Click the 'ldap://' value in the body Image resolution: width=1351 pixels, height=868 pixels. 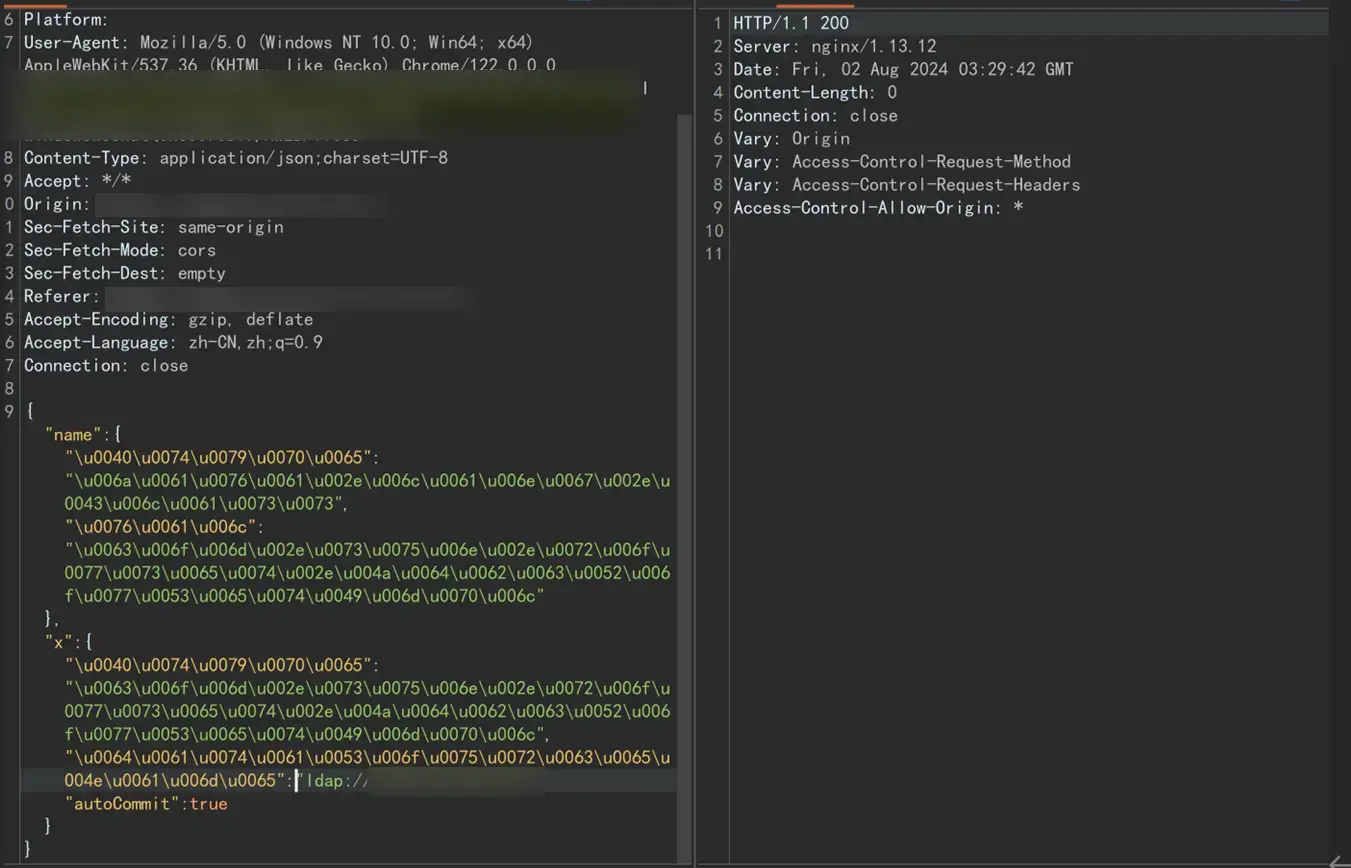(x=335, y=781)
